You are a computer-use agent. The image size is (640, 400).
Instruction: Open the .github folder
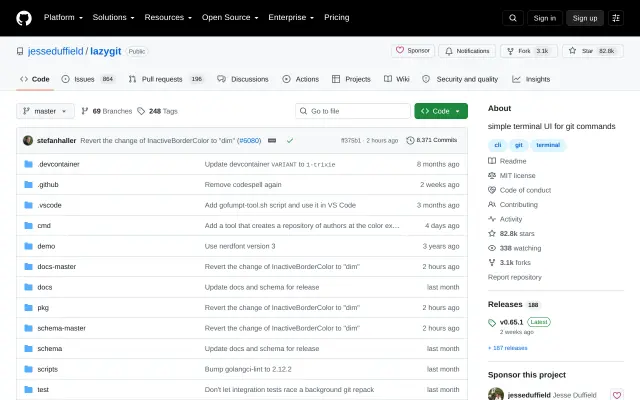pos(48,184)
